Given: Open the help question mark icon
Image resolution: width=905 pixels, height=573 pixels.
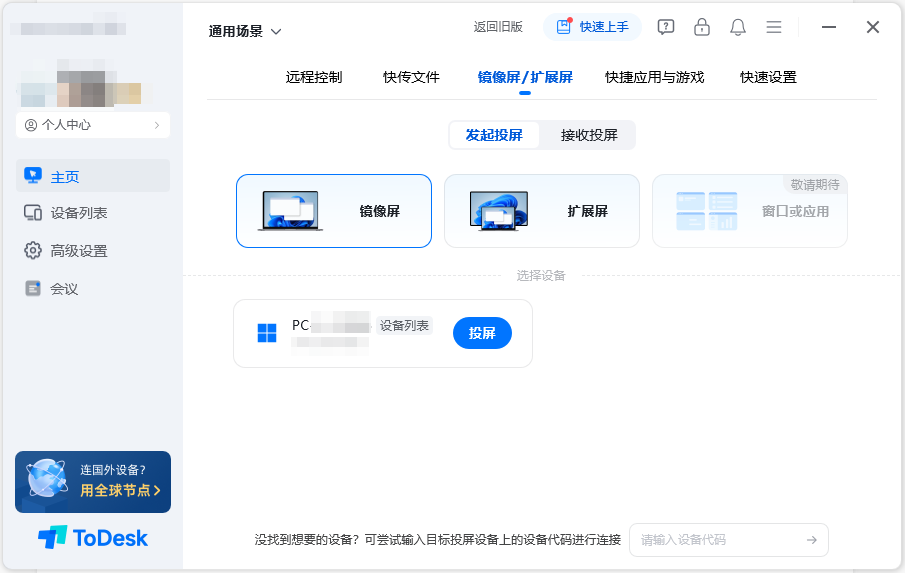Looking at the screenshot, I should (x=665, y=27).
